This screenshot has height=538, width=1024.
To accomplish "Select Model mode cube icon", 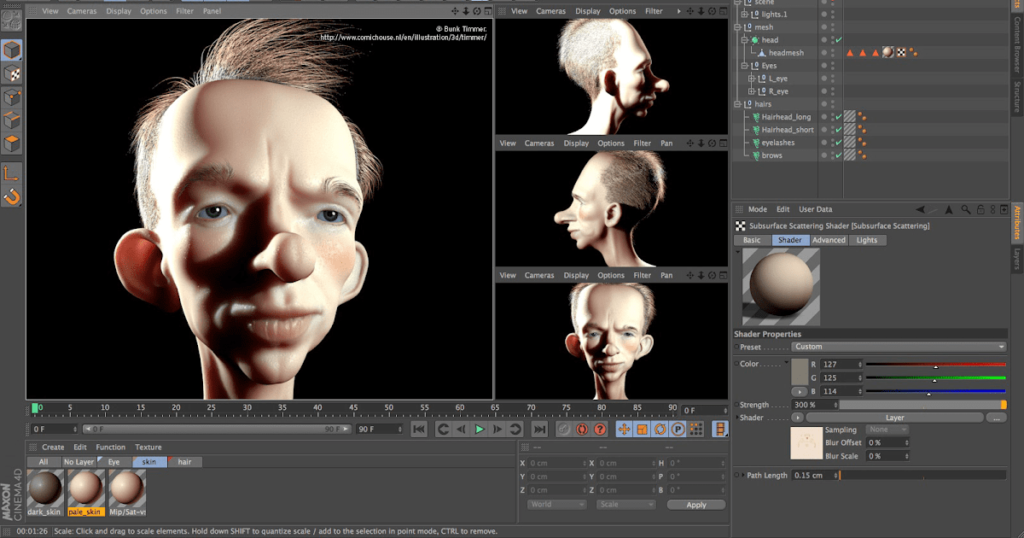I will 11,50.
